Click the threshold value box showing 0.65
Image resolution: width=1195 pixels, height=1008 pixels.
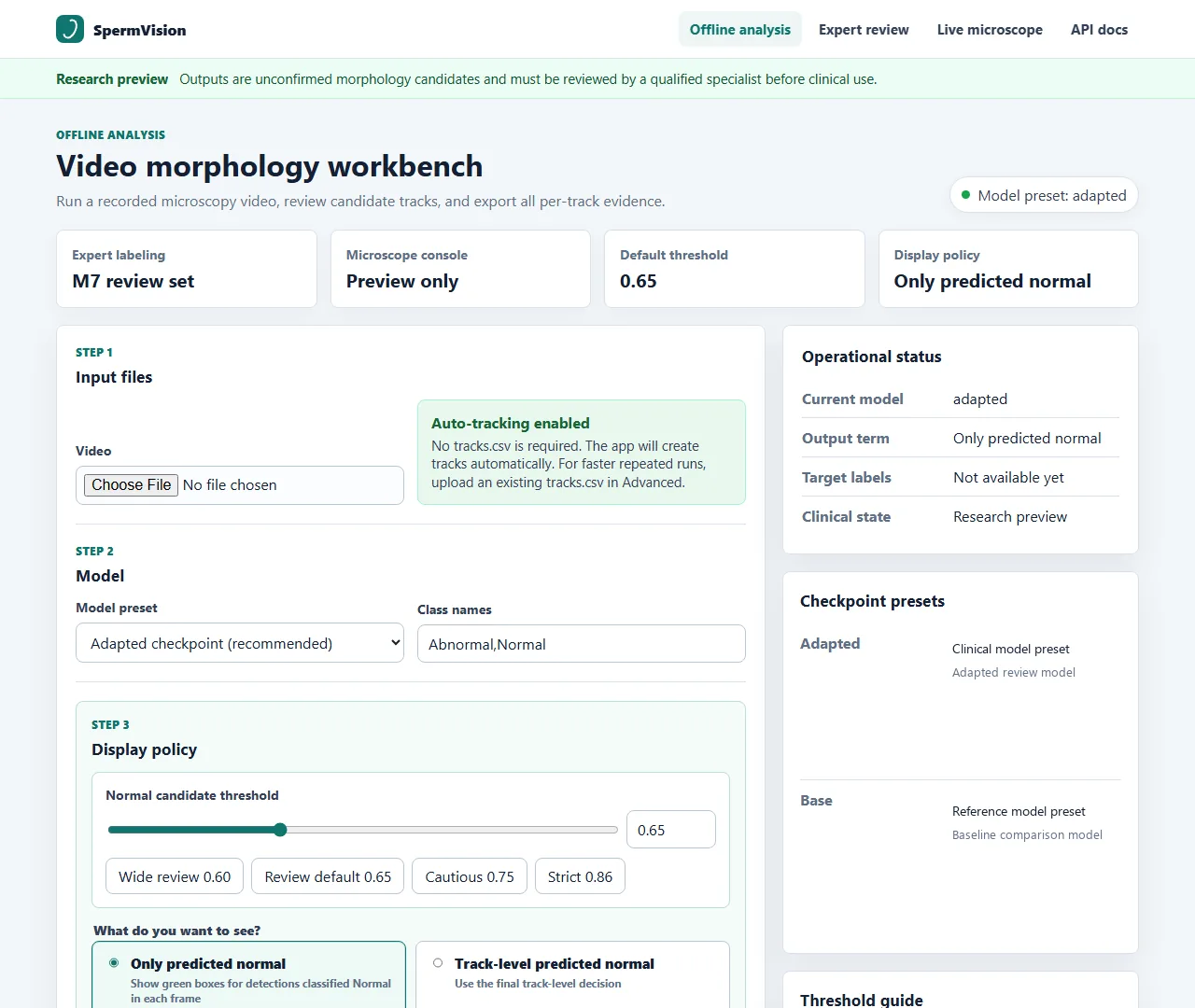tap(671, 830)
